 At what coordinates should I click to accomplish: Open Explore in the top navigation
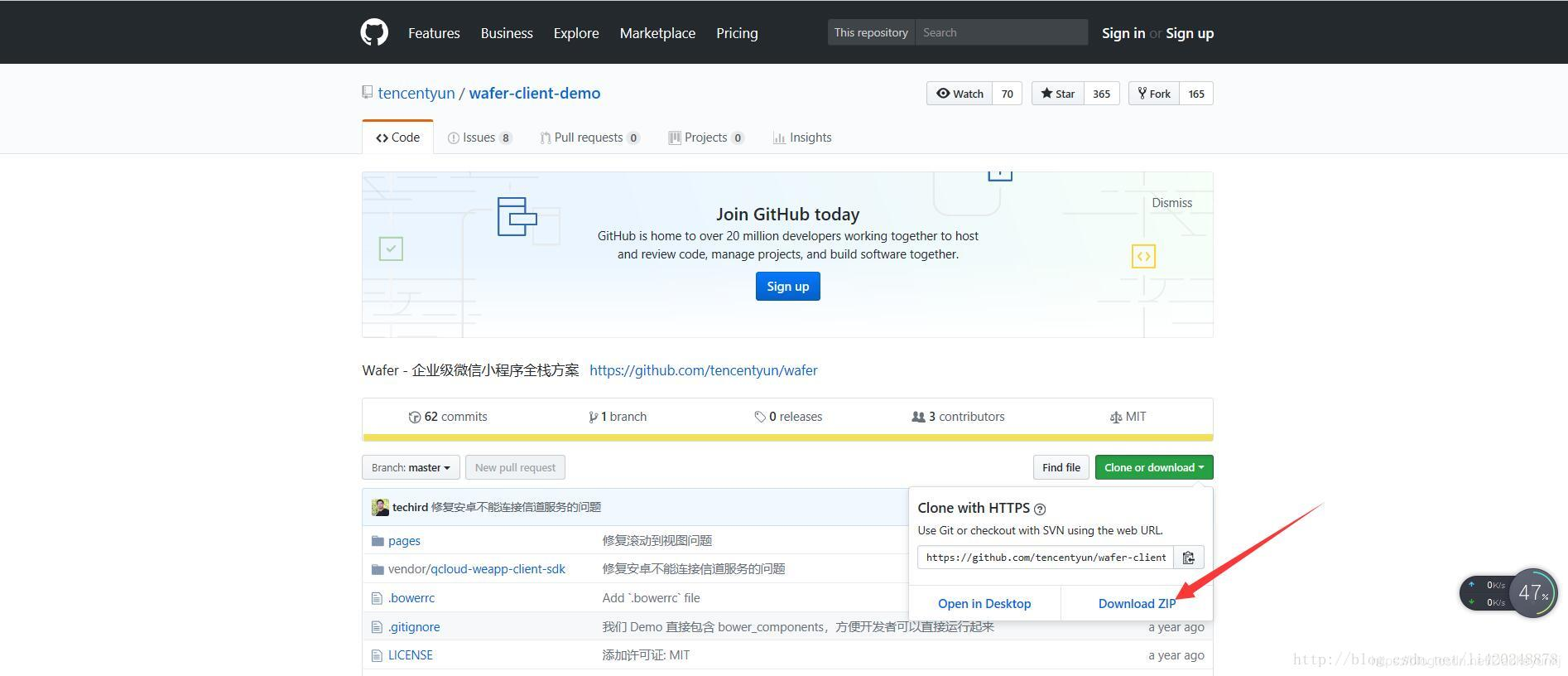[x=576, y=33]
